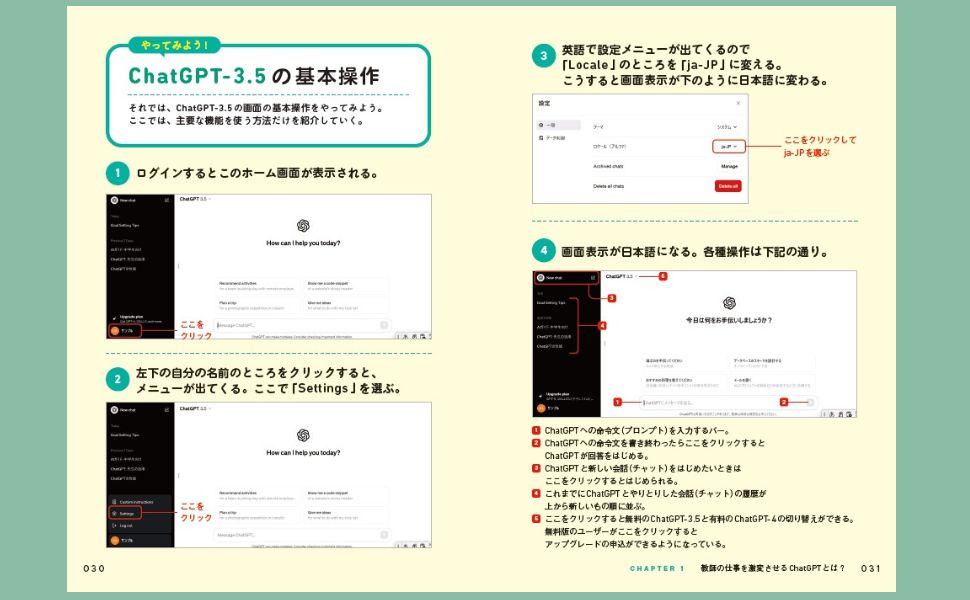
Task: Open the Goal Setting Tips chat in step 4 screenshot
Action: coord(551,303)
